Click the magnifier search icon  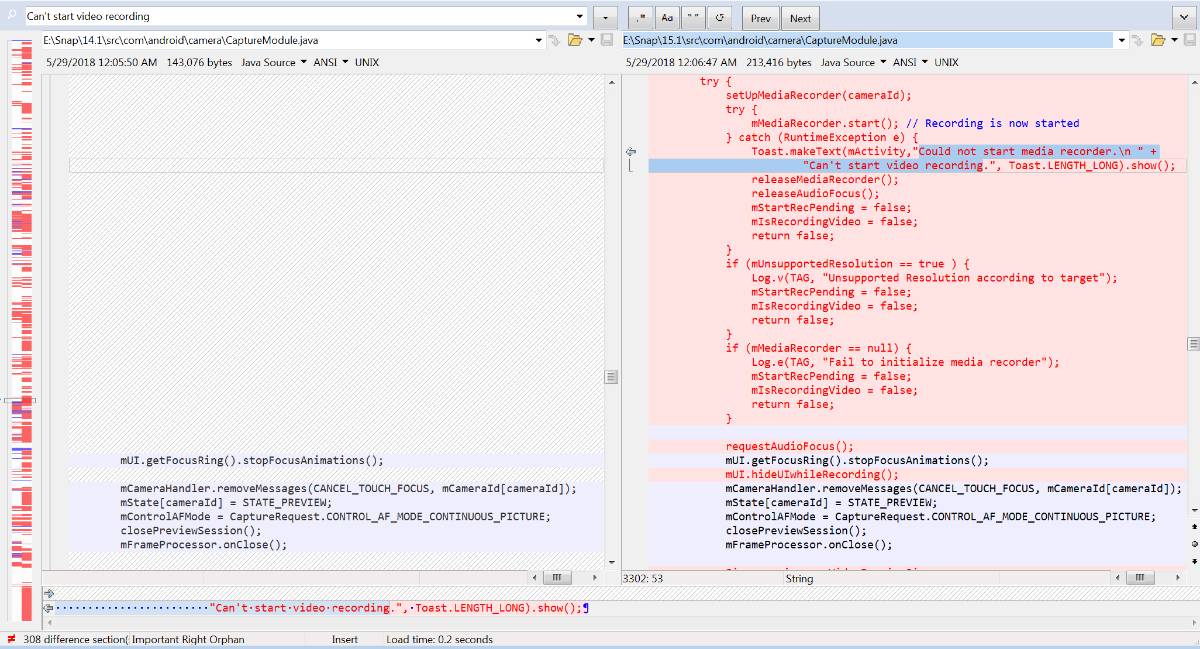pos(12,16)
